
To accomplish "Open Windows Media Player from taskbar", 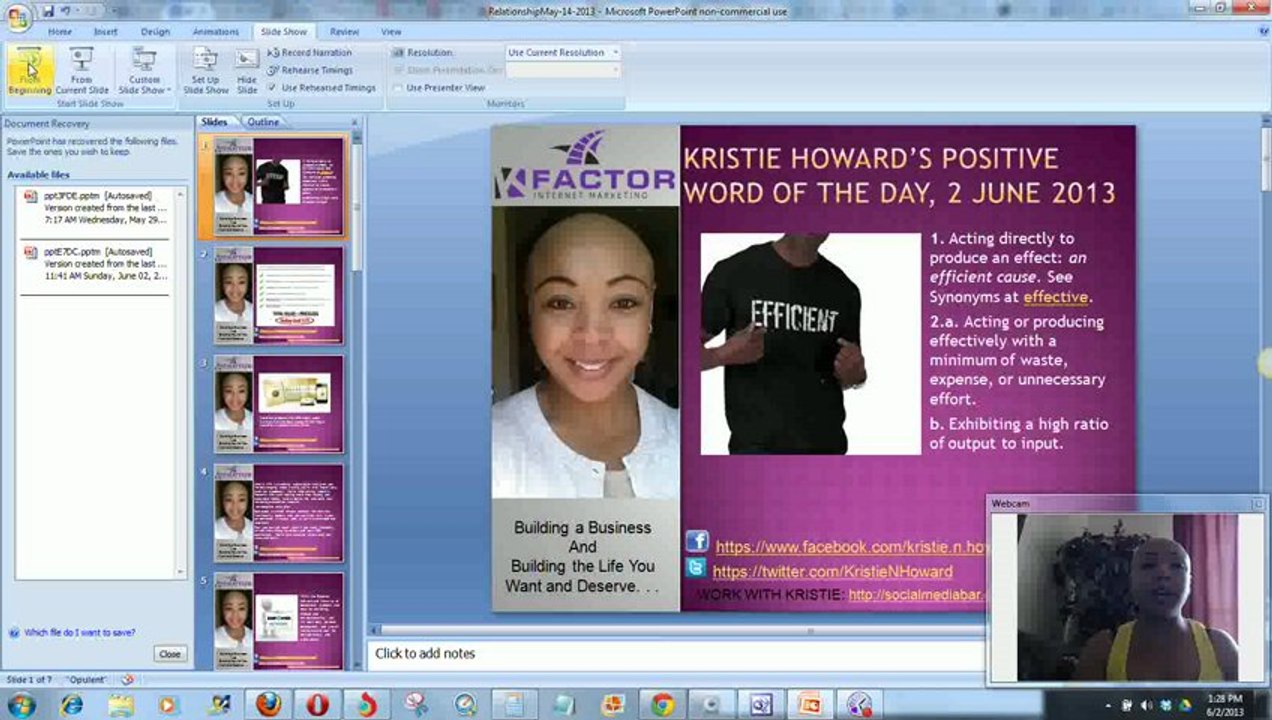I will point(169,705).
